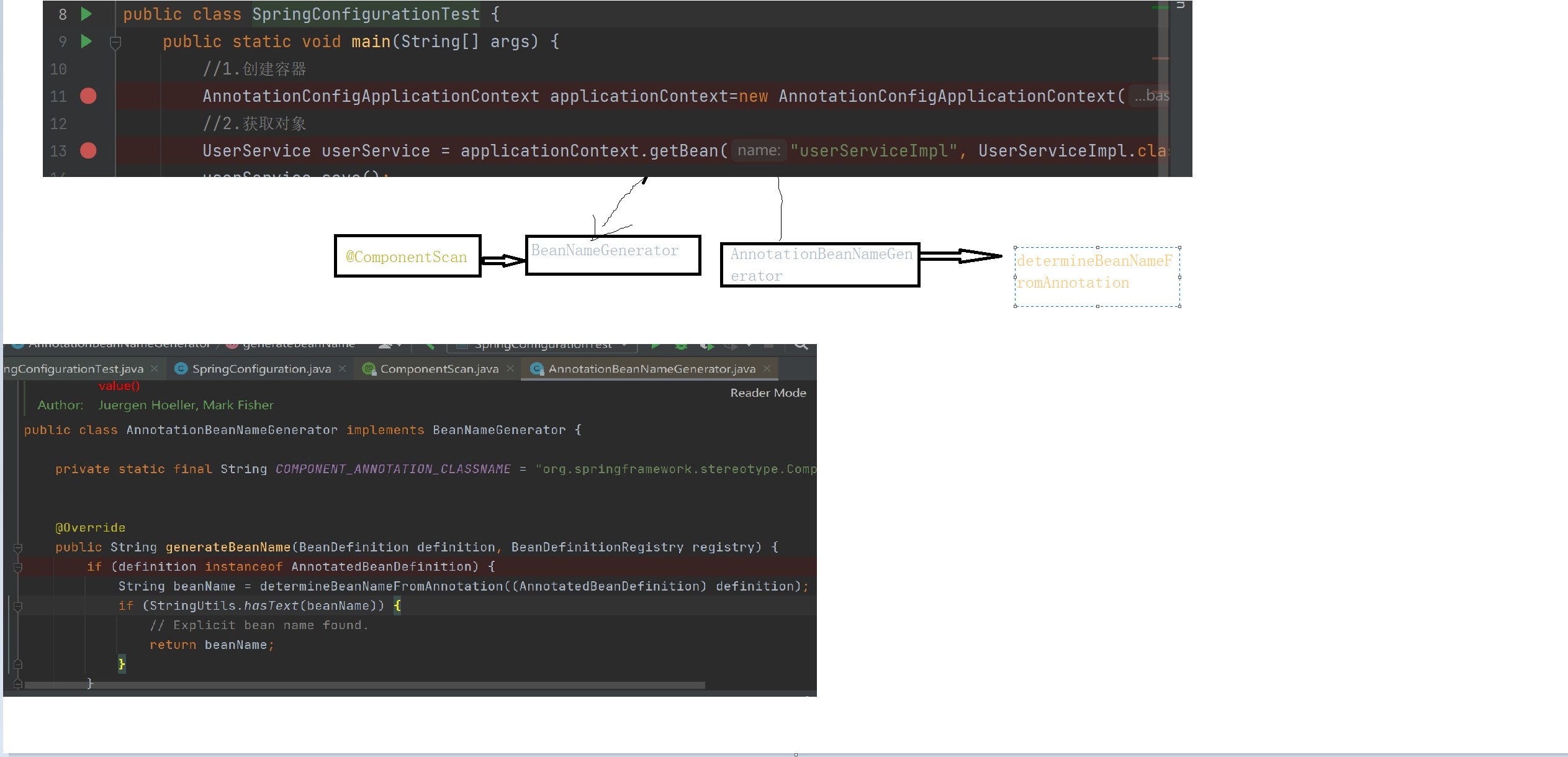Click the generateBeanName method name
This screenshot has height=757, width=1568.
(x=228, y=547)
